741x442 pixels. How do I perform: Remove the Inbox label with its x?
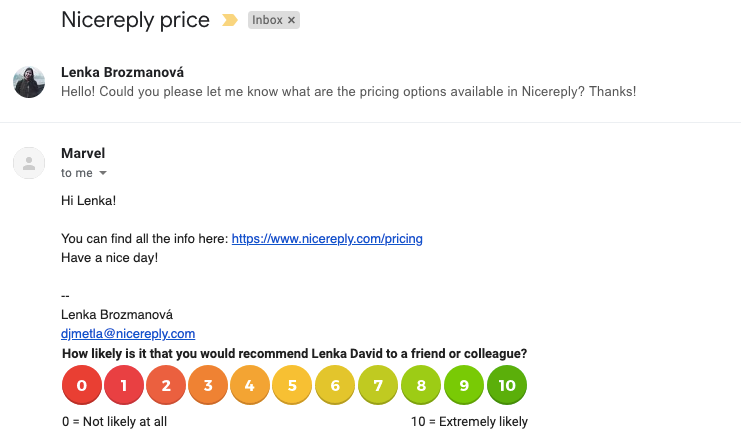click(292, 20)
